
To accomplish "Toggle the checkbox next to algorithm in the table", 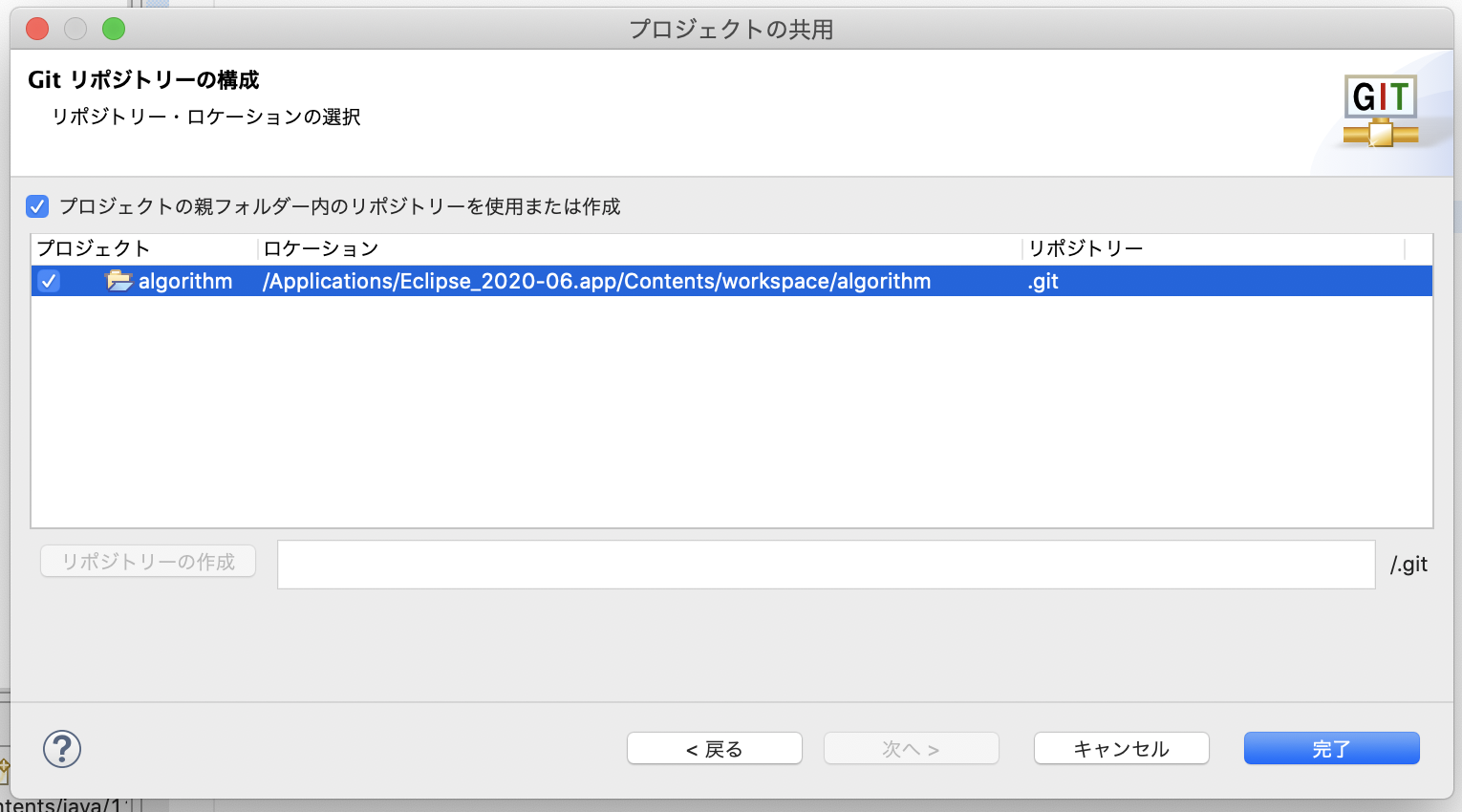I will [x=48, y=281].
